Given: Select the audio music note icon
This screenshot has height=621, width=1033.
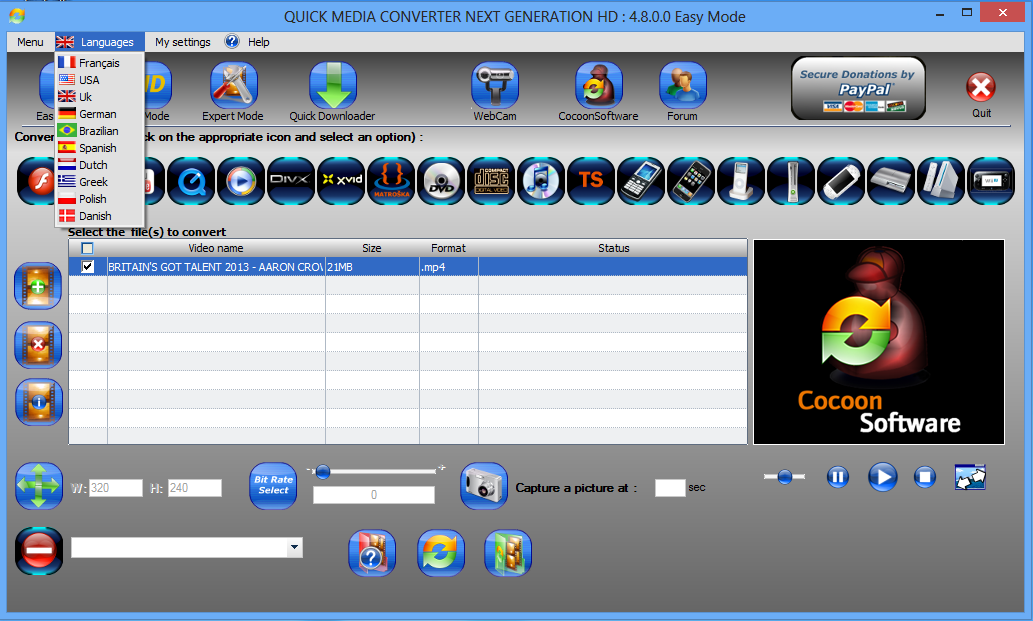Looking at the screenshot, I should (x=542, y=180).
